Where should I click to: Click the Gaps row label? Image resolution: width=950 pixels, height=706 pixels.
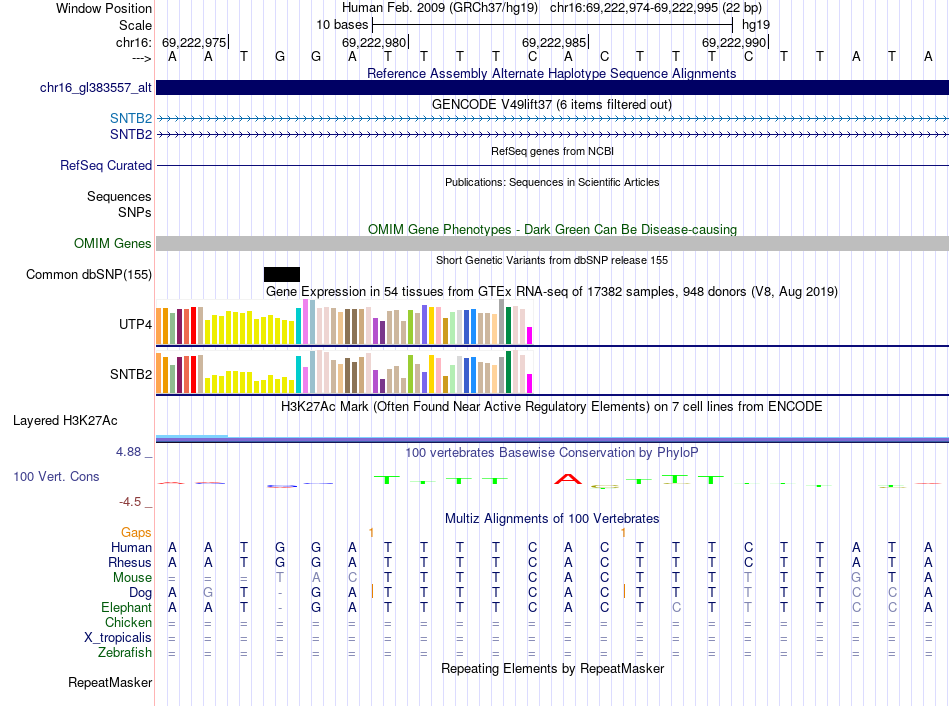pos(136,533)
